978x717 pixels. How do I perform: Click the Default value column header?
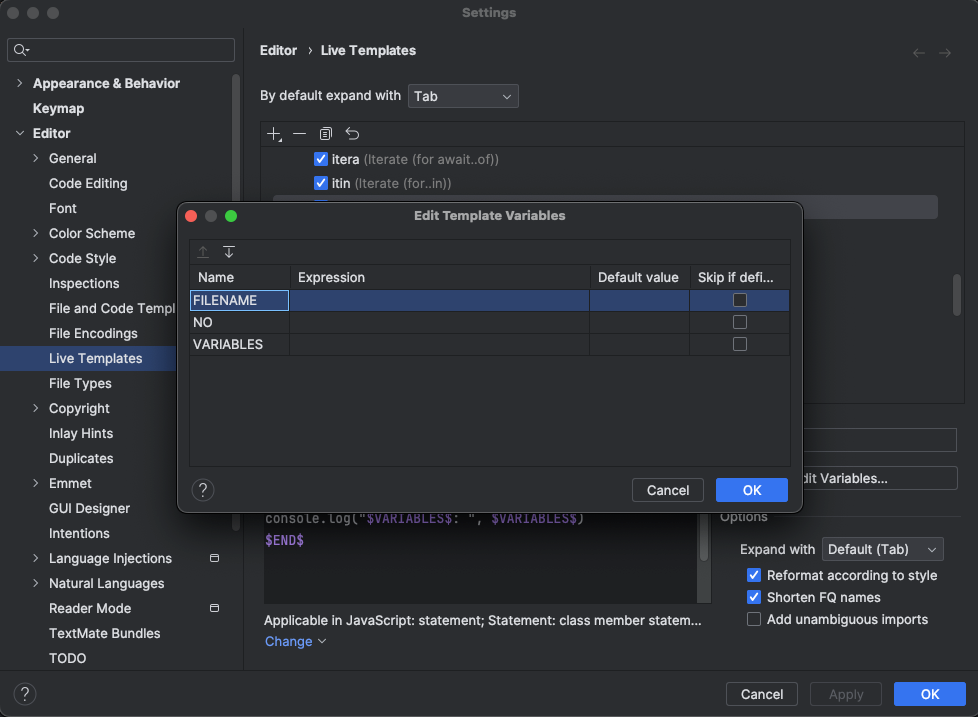(639, 277)
